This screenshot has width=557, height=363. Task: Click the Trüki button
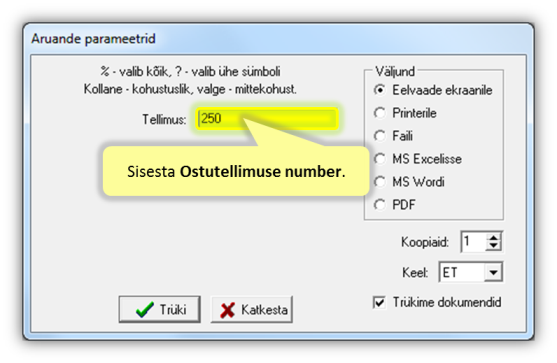point(159,309)
